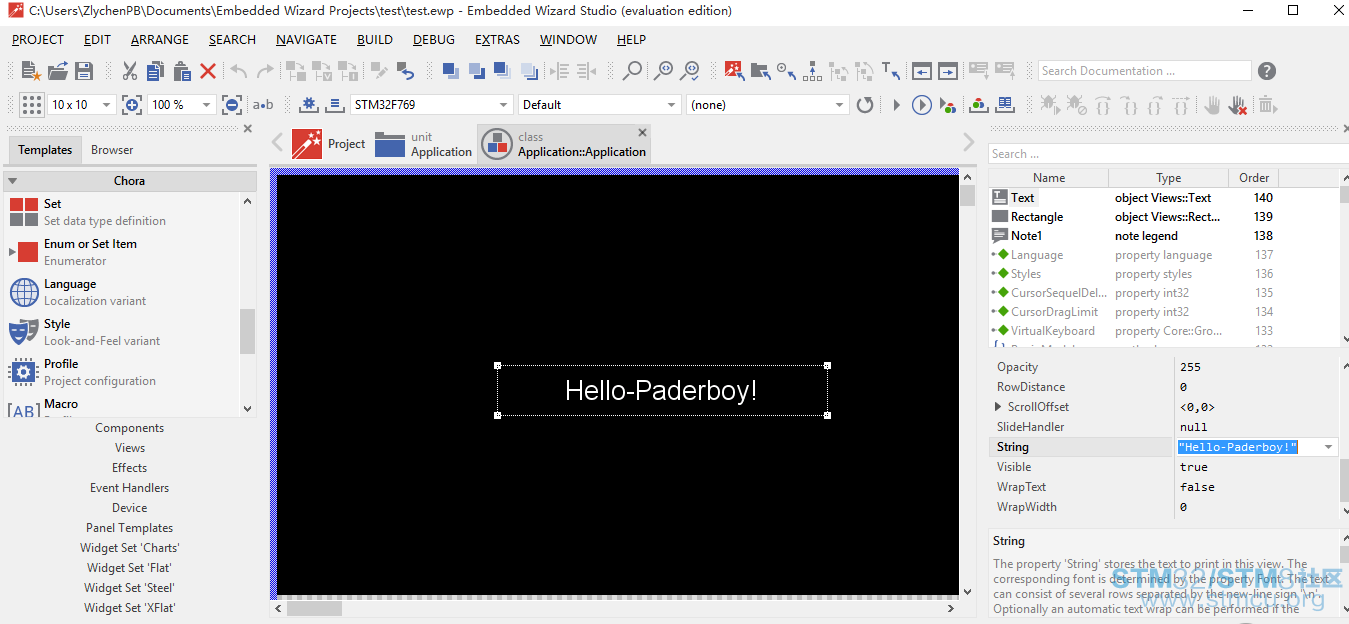Open the Views templates group

[130, 448]
